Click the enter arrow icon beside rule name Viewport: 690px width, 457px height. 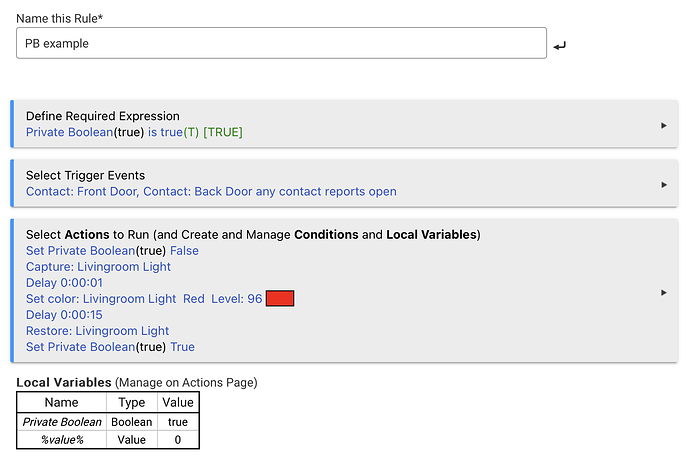click(x=560, y=46)
